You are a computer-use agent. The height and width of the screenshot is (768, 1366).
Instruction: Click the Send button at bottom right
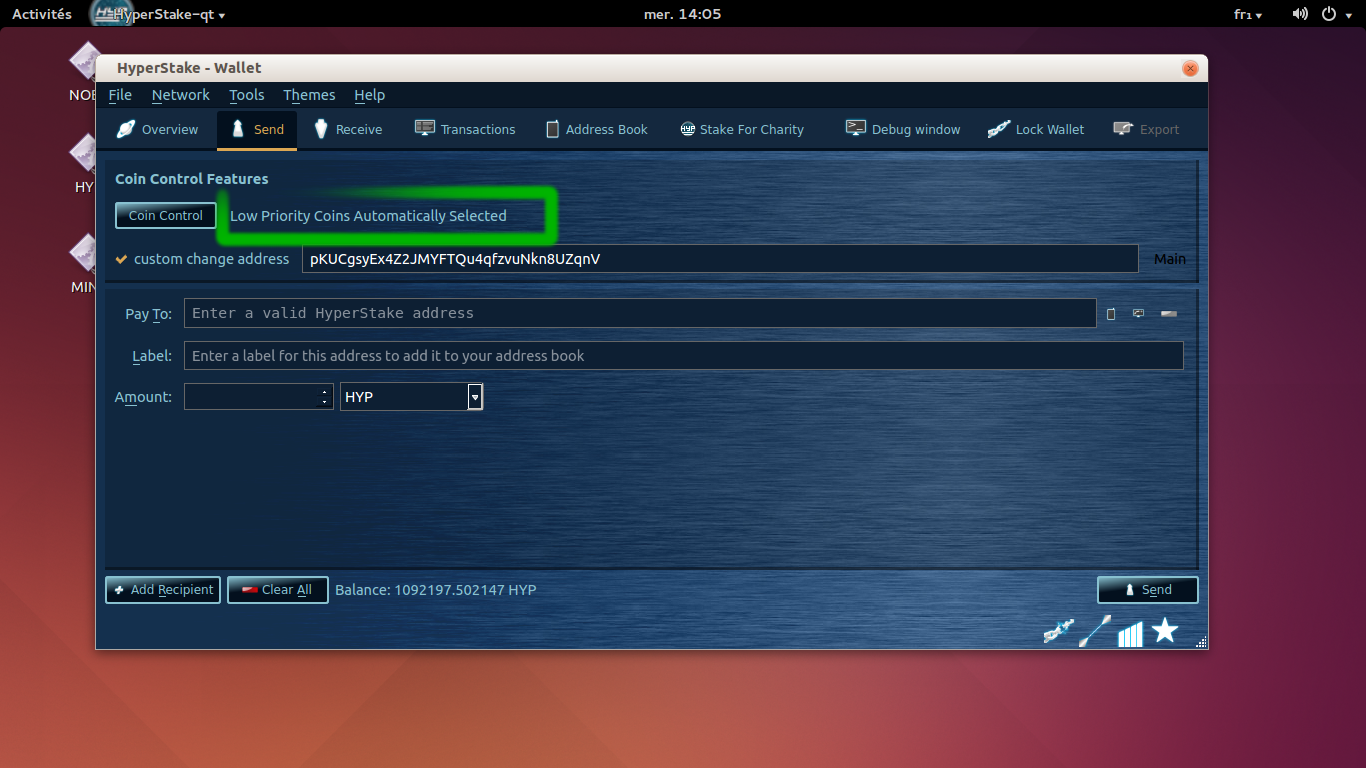[x=1147, y=590]
